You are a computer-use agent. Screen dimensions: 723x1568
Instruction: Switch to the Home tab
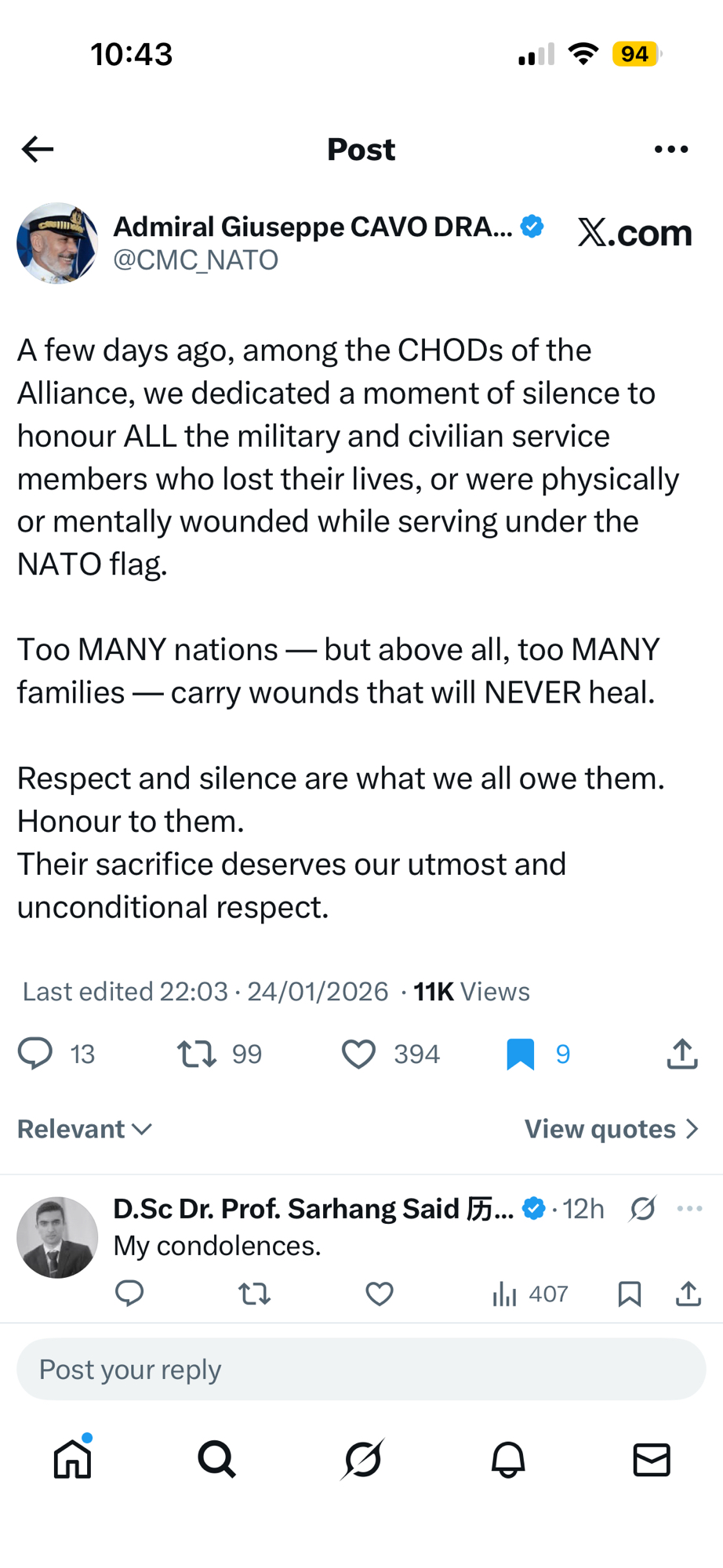(73, 1459)
